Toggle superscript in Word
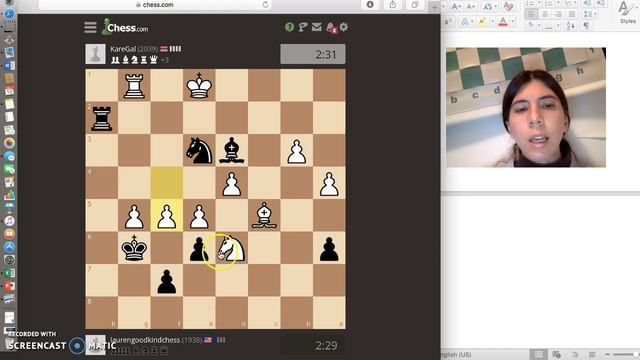This screenshot has height=360, width=640. tap(447, 22)
